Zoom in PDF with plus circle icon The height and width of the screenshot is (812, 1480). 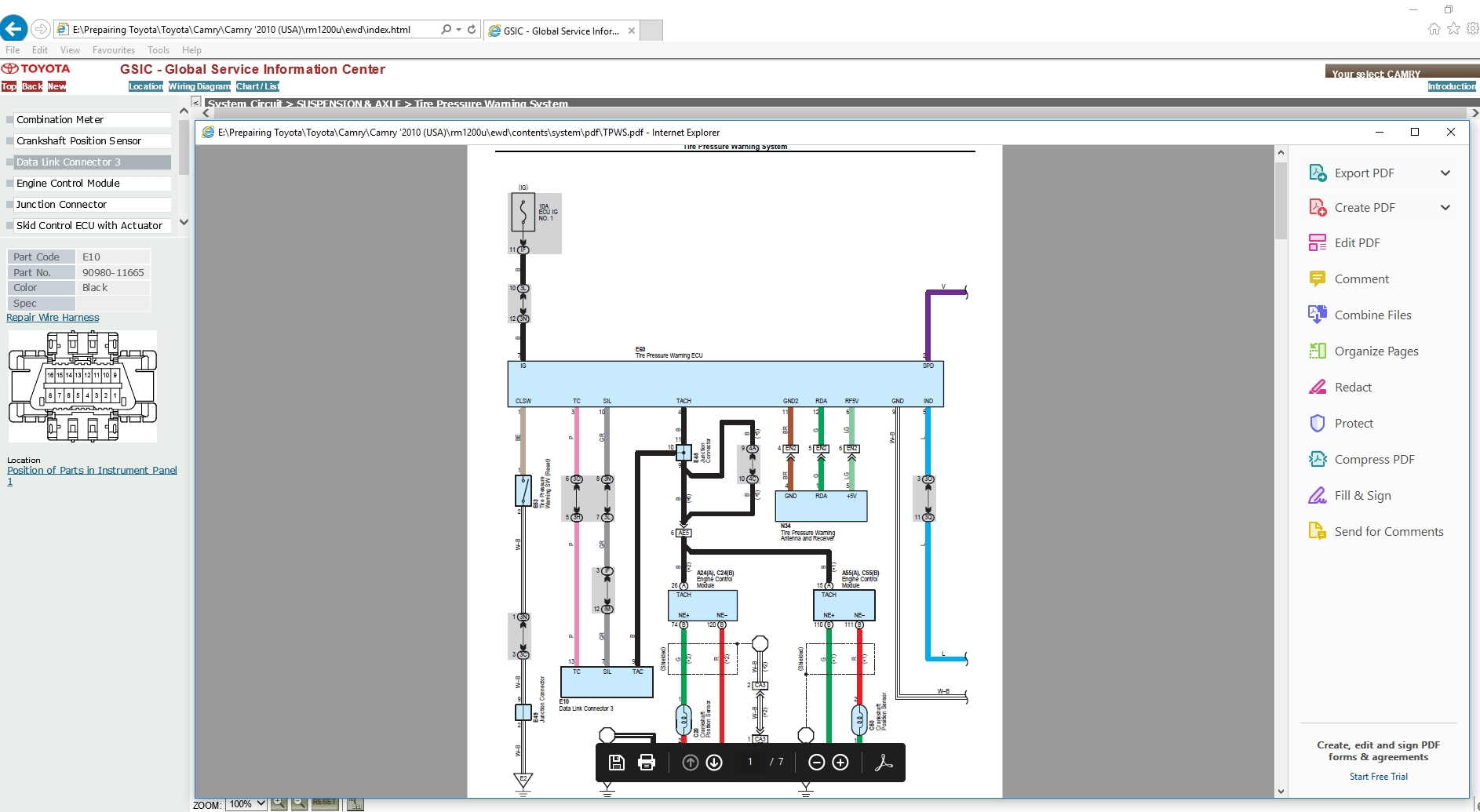840,763
